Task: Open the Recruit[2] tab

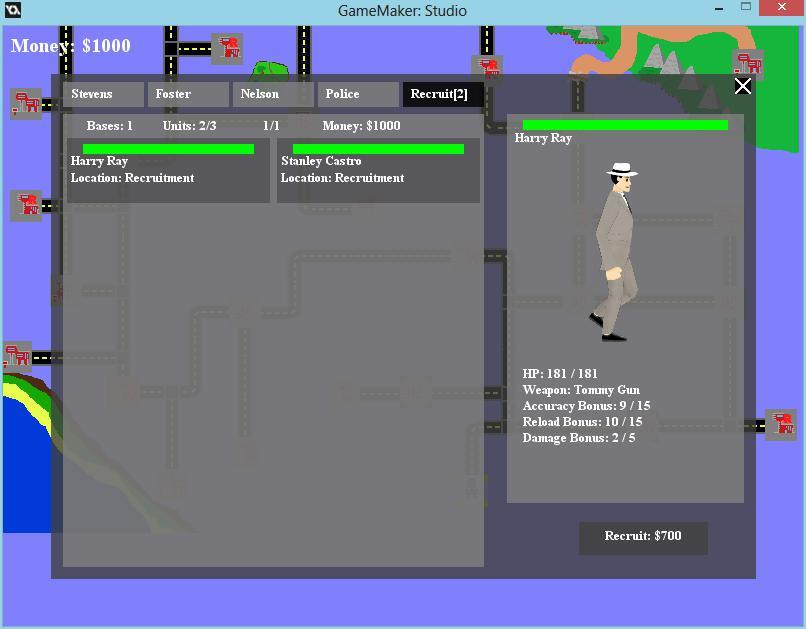Action: [443, 94]
